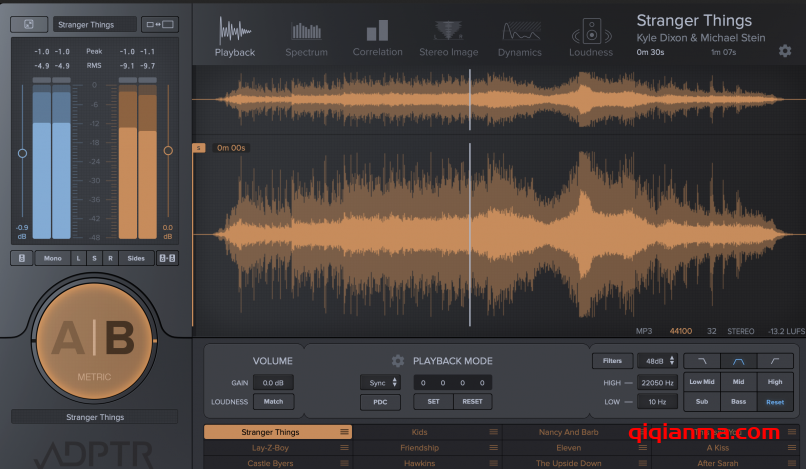Click the playhead in the overview waveform
The height and width of the screenshot is (469, 806).
click(470, 100)
